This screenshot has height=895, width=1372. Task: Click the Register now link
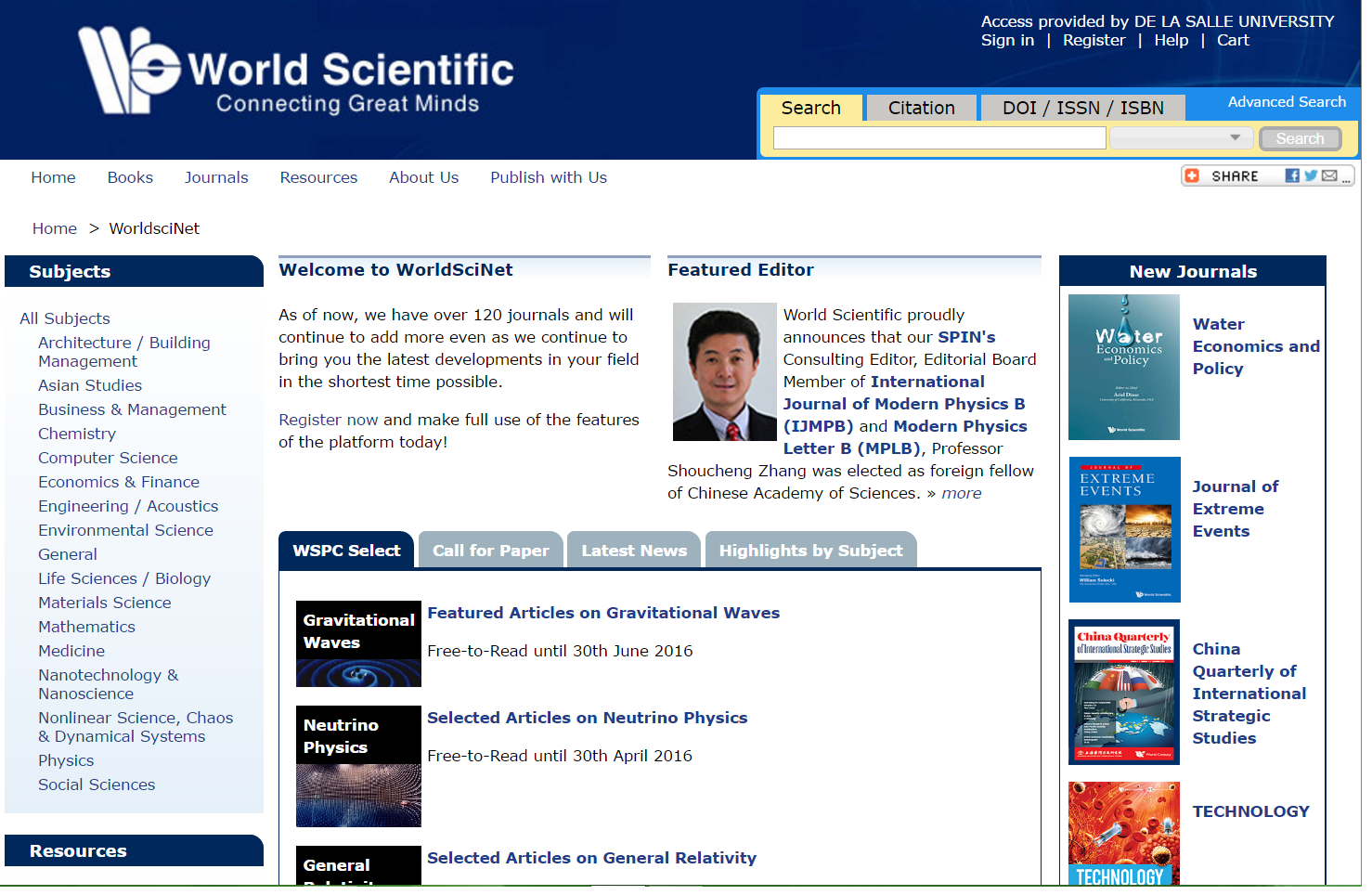tap(327, 419)
